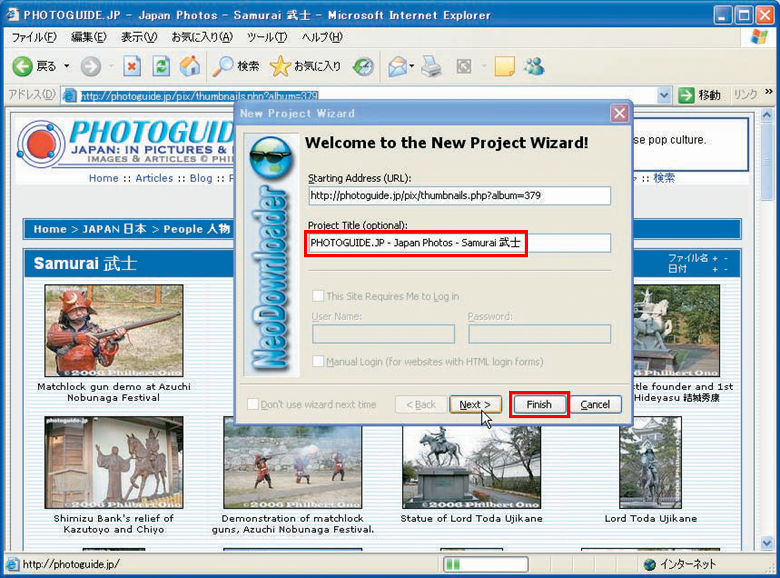Toggle 'Don't use wizard next time' checkbox

(253, 404)
